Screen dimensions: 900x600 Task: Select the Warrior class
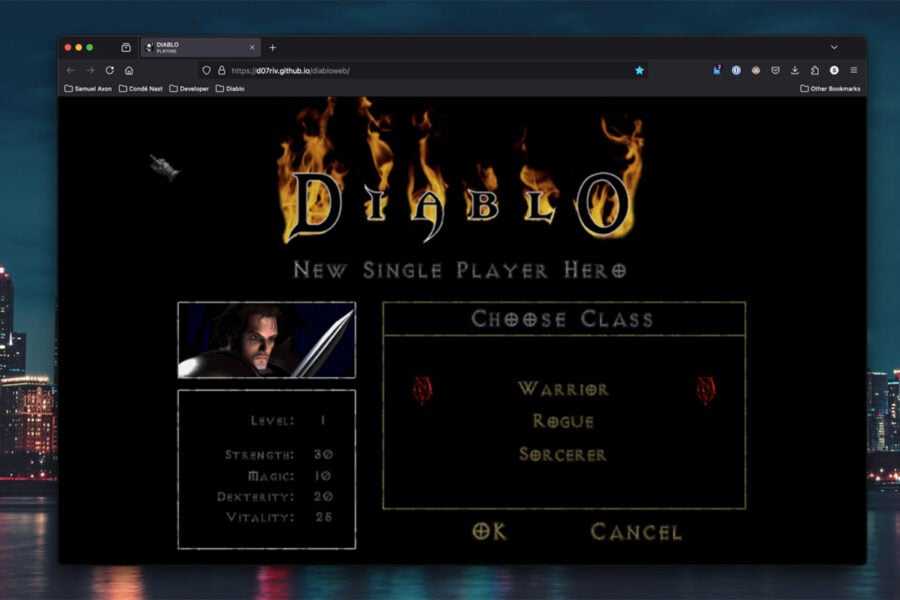(564, 388)
